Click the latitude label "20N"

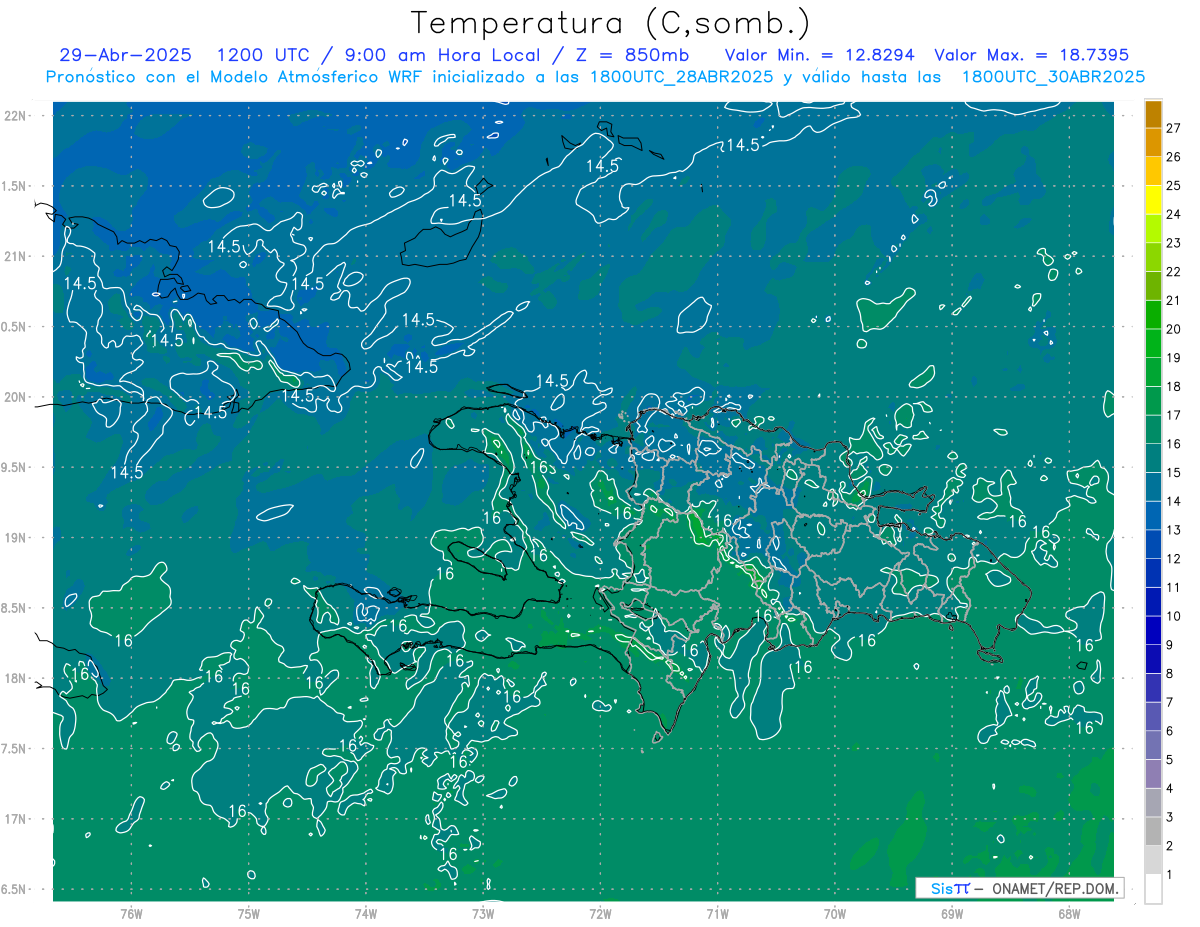[17, 397]
